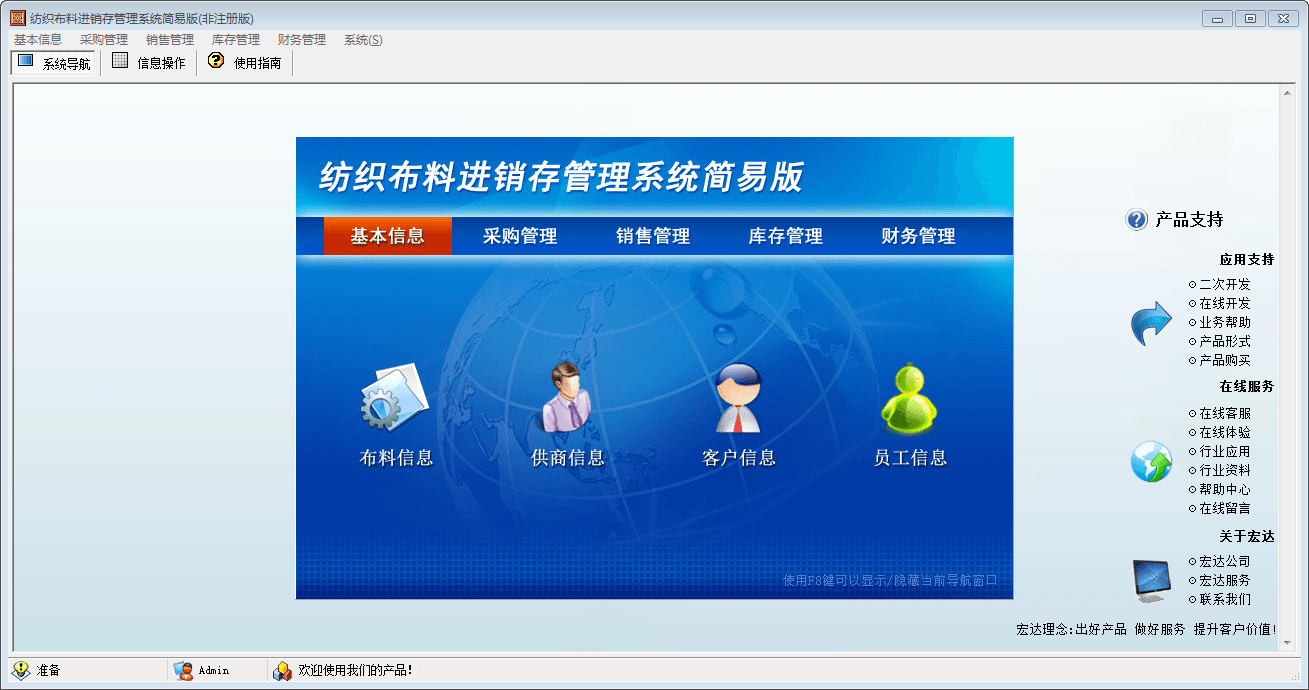
Task: Select the 基本信息 navigation tab
Action: (387, 236)
